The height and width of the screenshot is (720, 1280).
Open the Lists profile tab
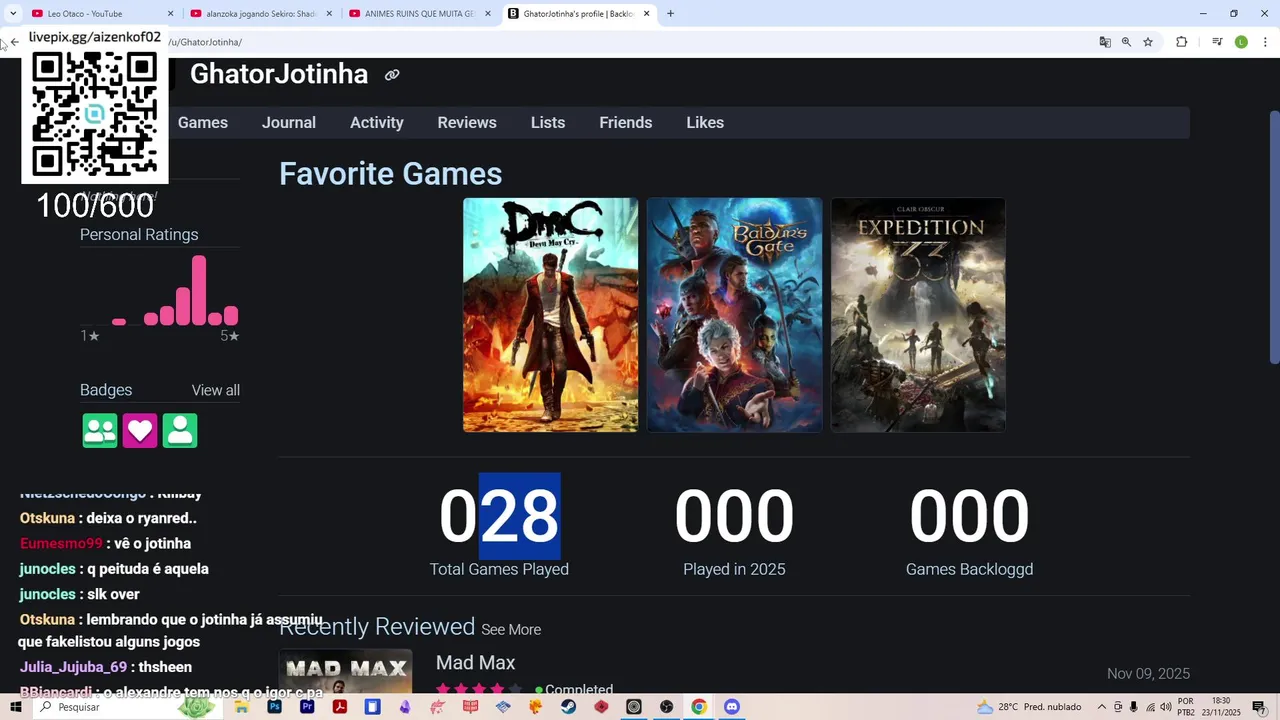[548, 123]
